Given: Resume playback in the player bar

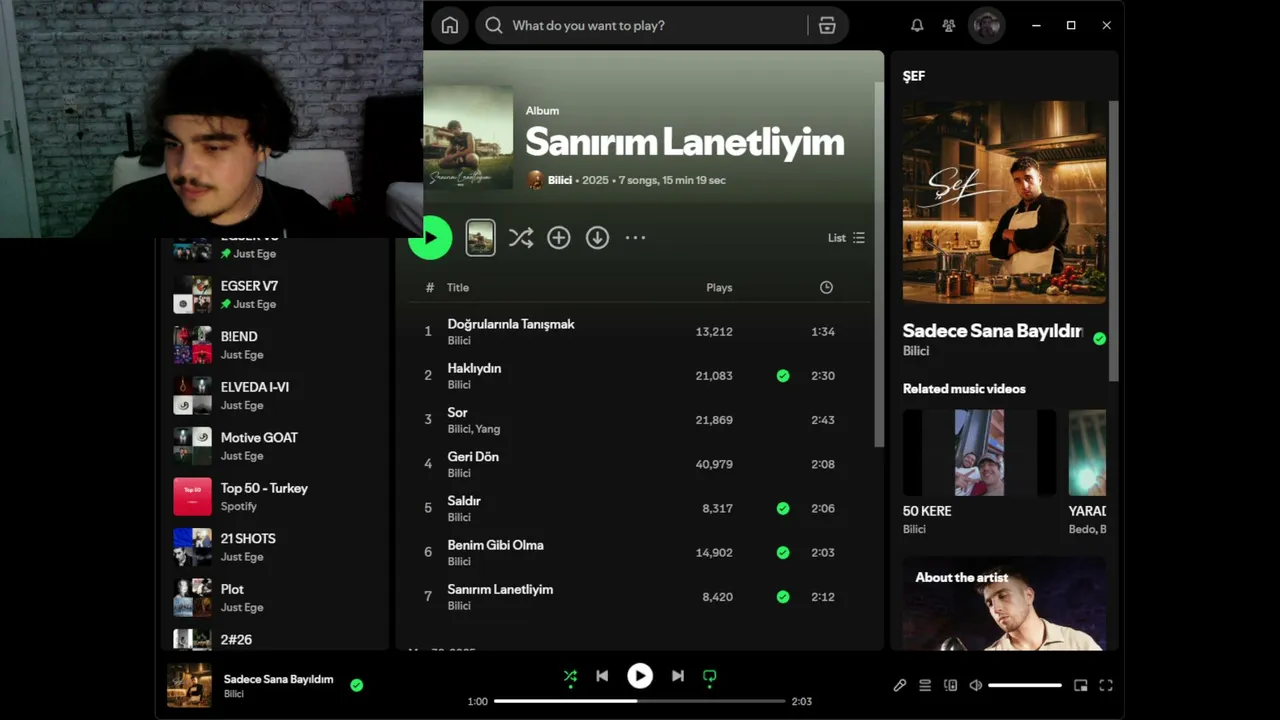Looking at the screenshot, I should (640, 676).
